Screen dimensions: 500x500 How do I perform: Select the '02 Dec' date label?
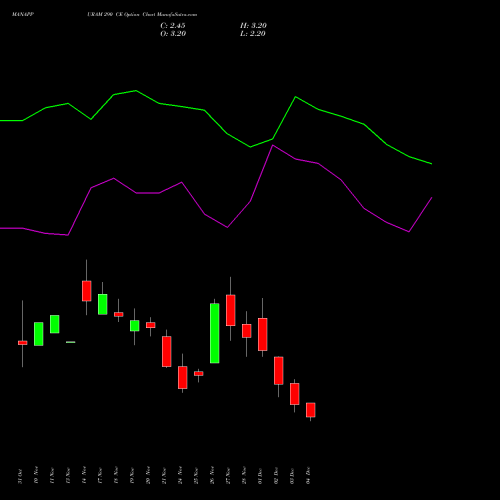(x=276, y=476)
